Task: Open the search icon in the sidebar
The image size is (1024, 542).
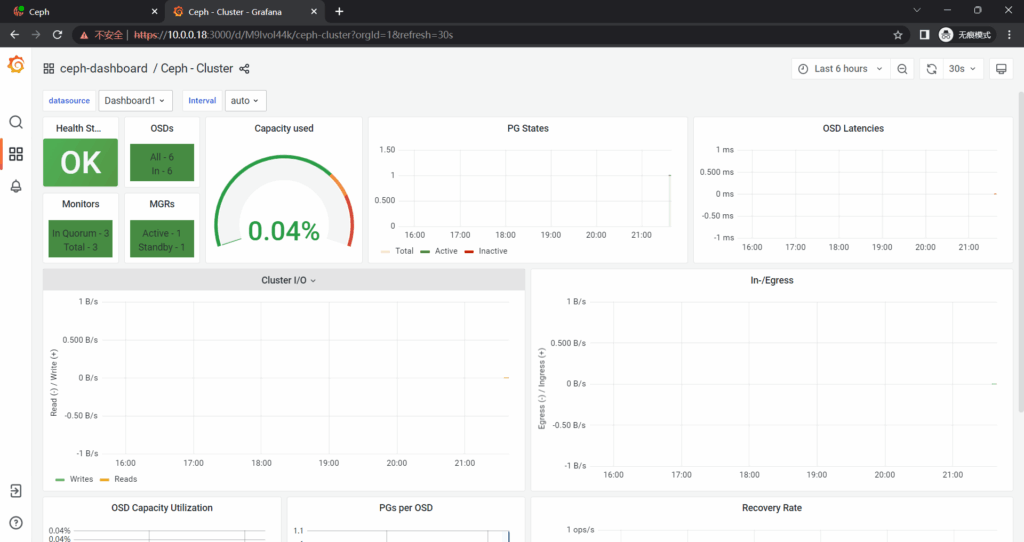Action: (16, 122)
